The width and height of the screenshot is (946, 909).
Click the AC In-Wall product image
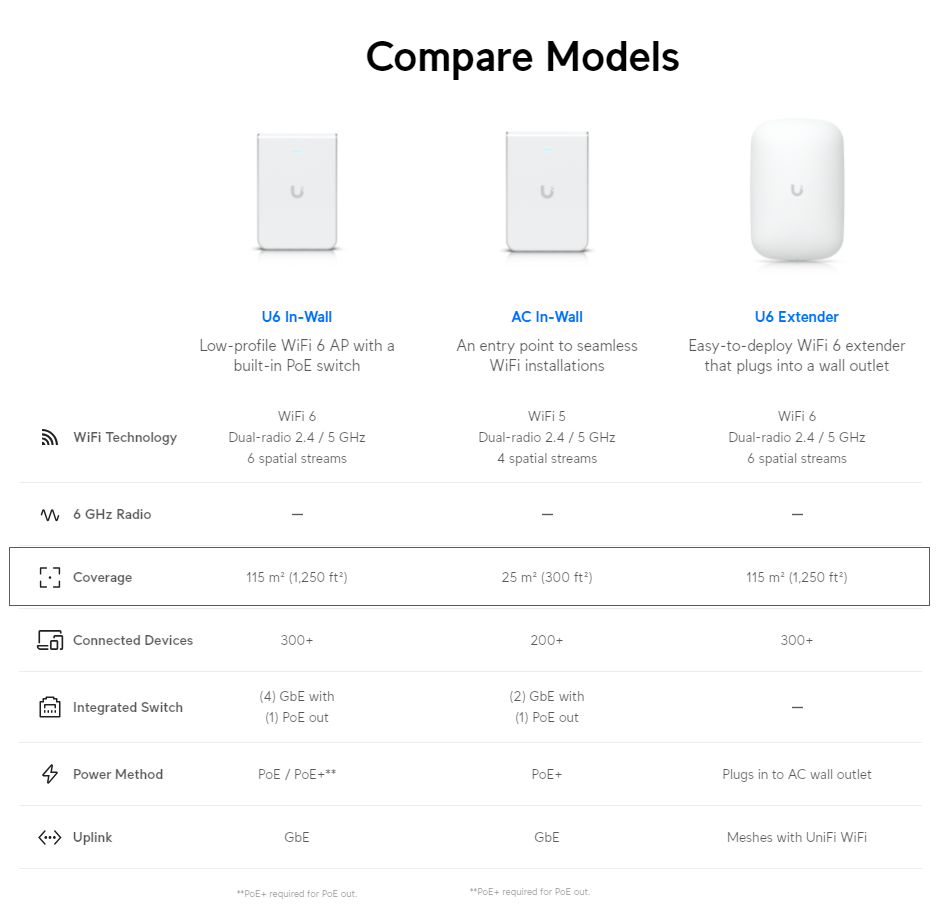coord(547,192)
